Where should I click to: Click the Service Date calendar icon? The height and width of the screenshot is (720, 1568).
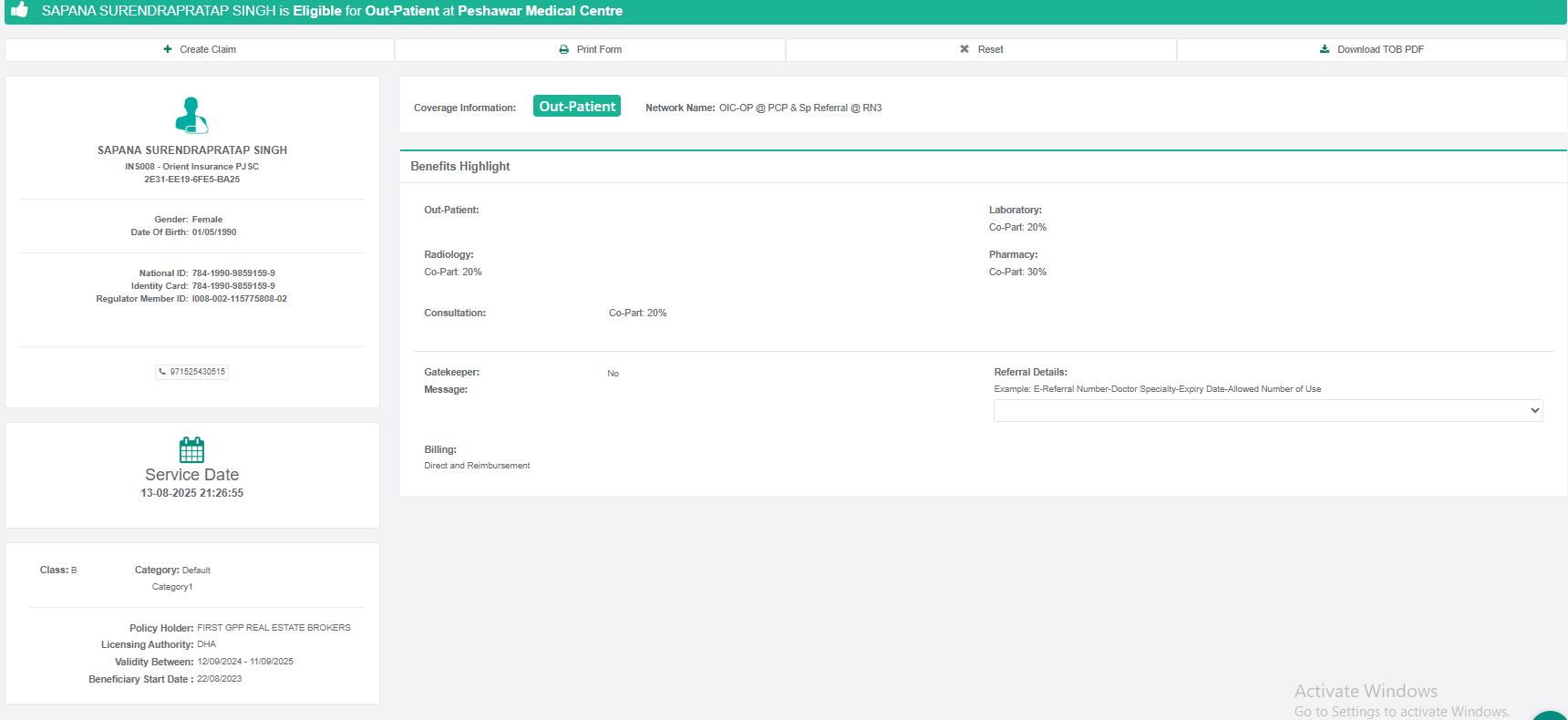click(191, 449)
